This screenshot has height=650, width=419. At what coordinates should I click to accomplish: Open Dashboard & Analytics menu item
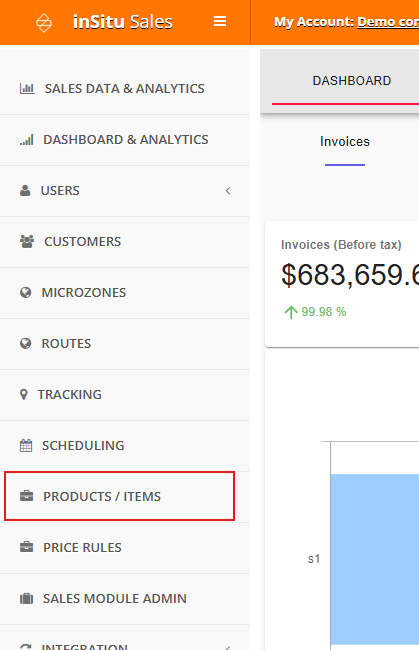click(x=125, y=140)
